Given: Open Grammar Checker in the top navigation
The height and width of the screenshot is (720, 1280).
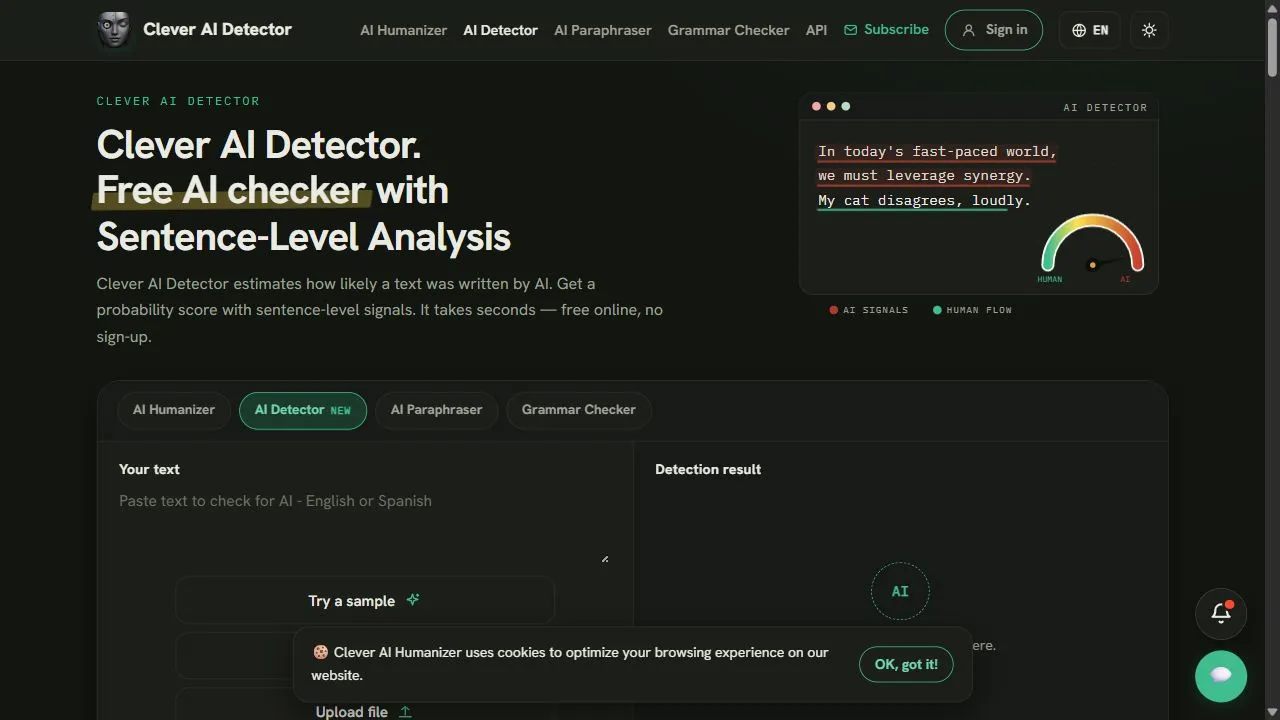Looking at the screenshot, I should click(728, 30).
